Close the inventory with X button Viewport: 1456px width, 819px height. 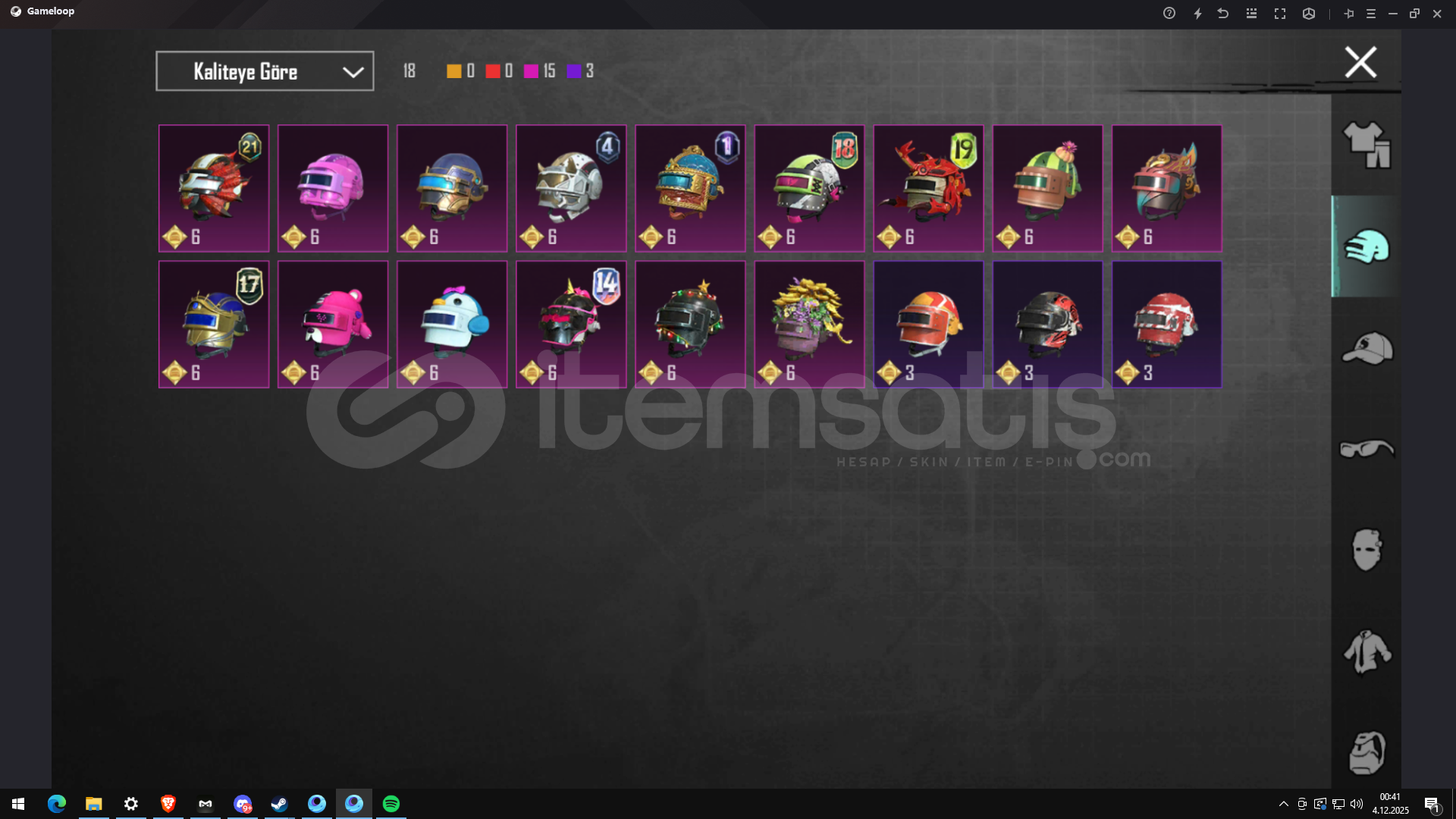coord(1360,62)
